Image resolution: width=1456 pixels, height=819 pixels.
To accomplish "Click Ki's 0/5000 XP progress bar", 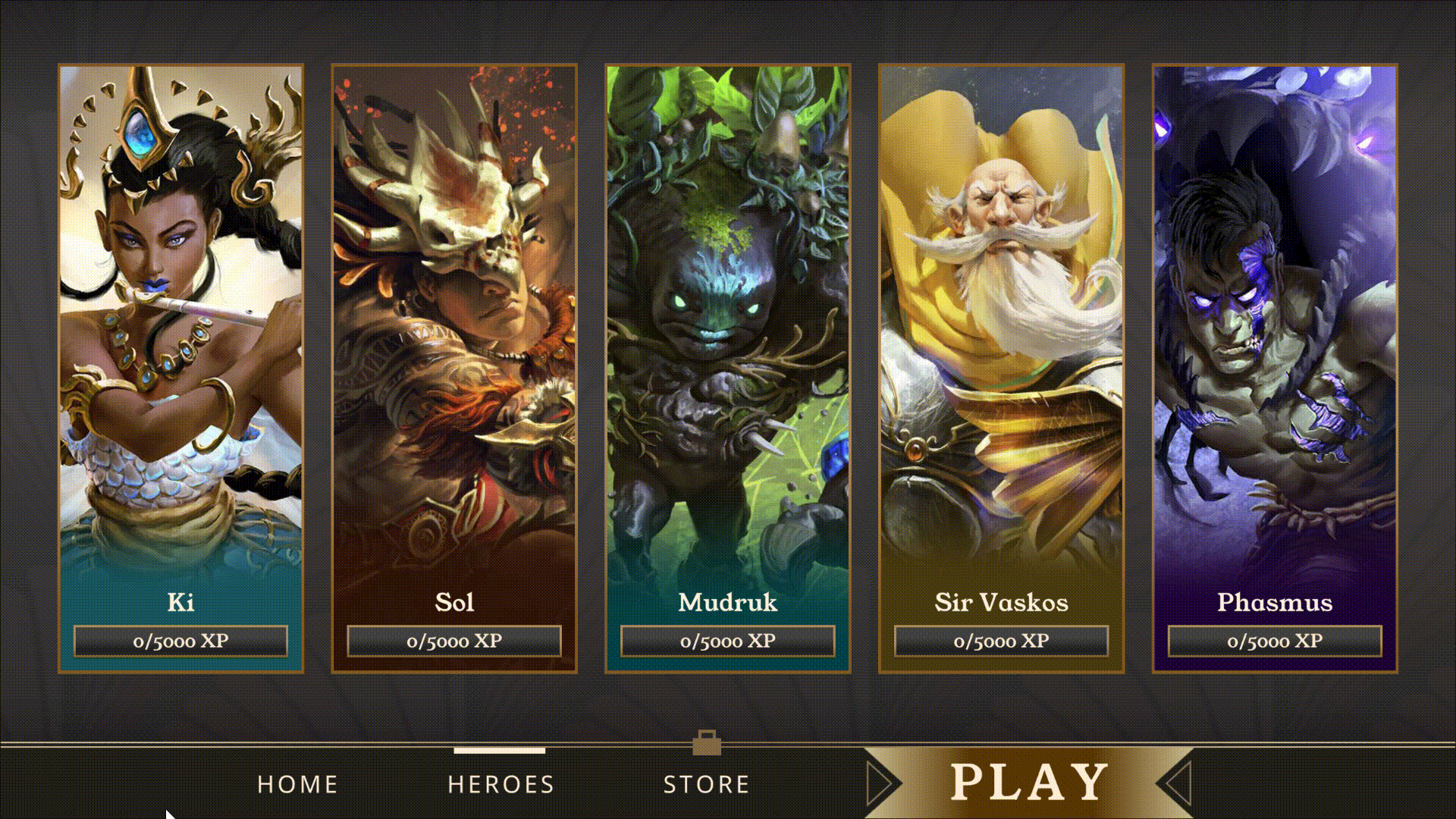I will pyautogui.click(x=180, y=642).
